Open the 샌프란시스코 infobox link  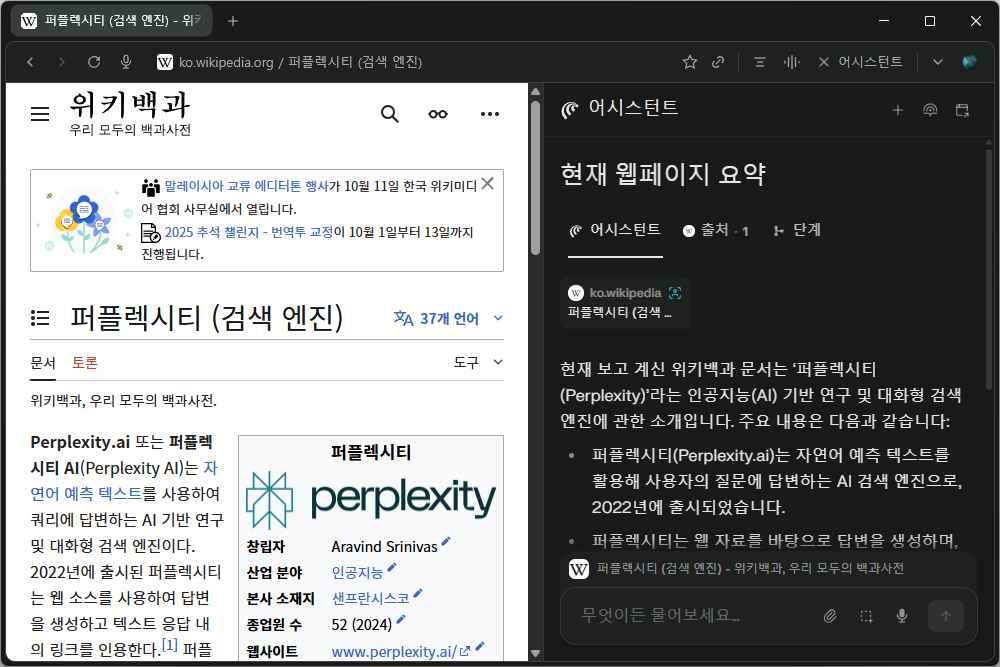370,598
